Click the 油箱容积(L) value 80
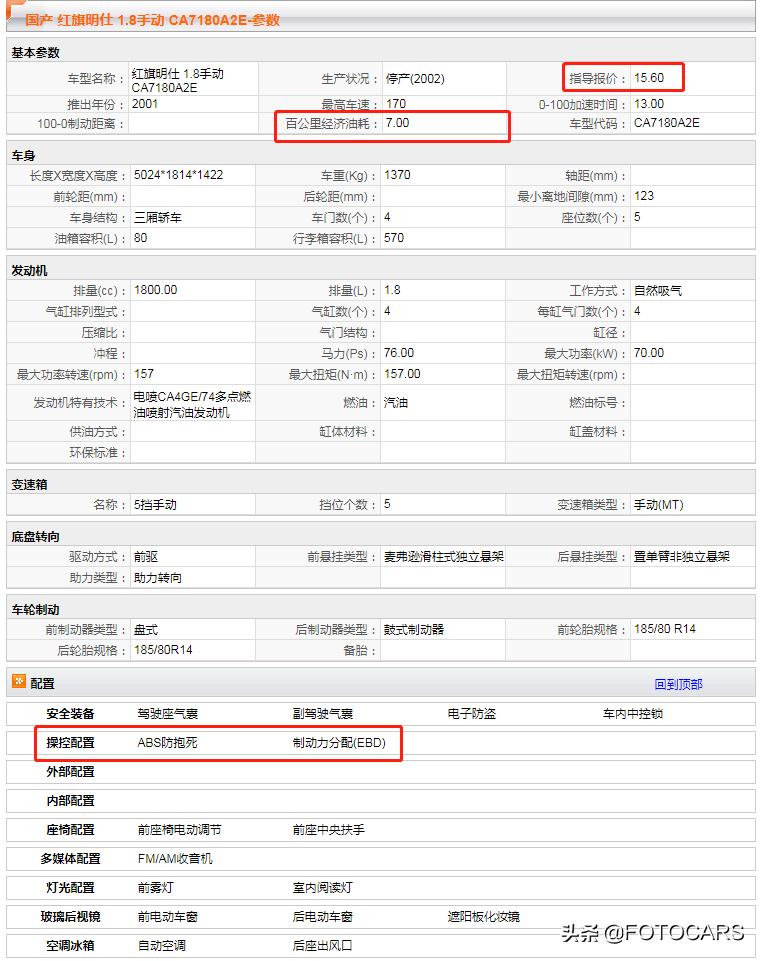762x961 pixels. click(x=140, y=238)
